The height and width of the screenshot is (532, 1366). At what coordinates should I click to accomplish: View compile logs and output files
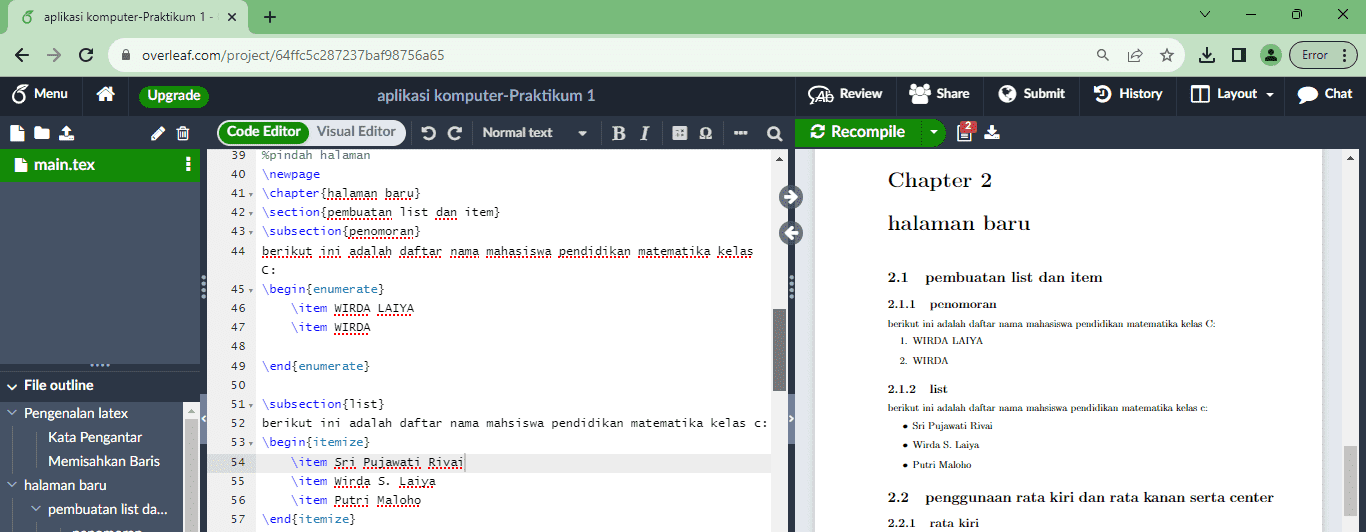[x=965, y=132]
